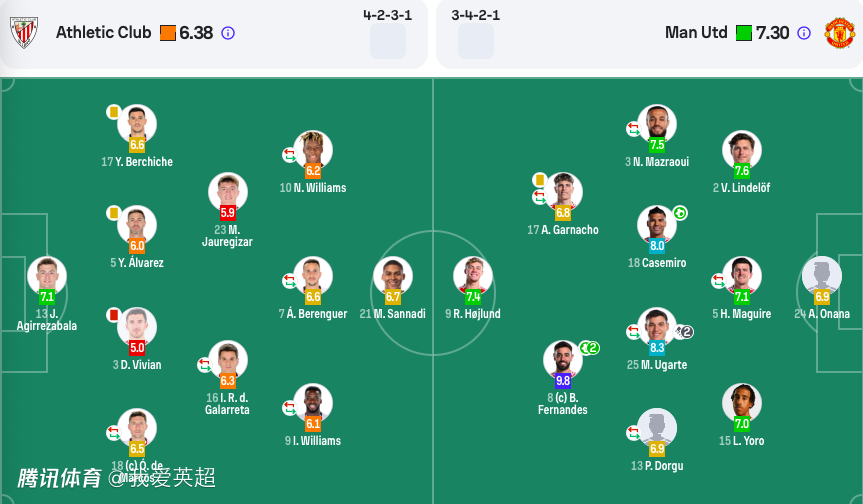Open the Man Utd rating info icon
The width and height of the screenshot is (863, 504).
pos(804,33)
